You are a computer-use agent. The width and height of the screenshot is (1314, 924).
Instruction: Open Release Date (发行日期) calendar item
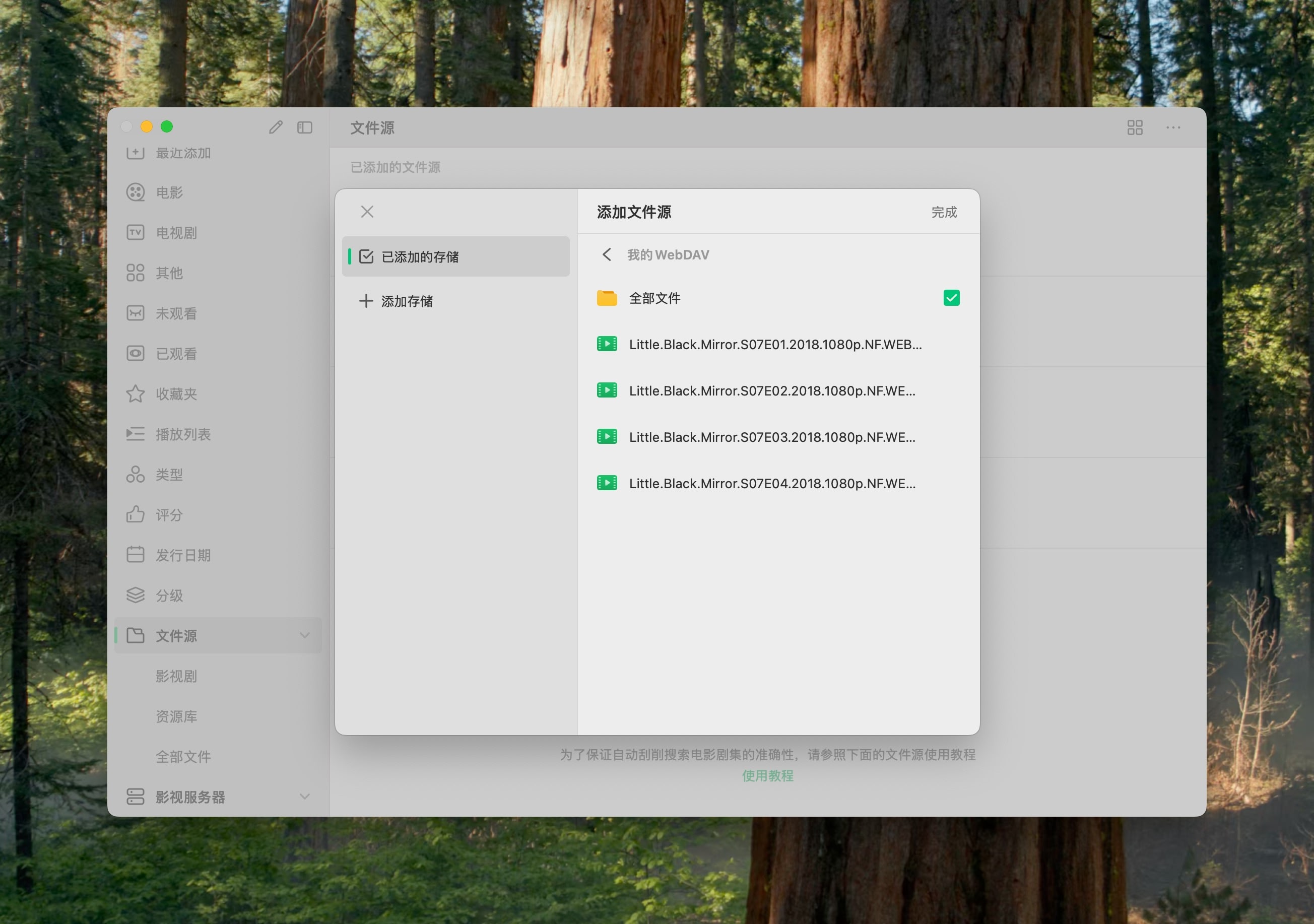[x=218, y=555]
